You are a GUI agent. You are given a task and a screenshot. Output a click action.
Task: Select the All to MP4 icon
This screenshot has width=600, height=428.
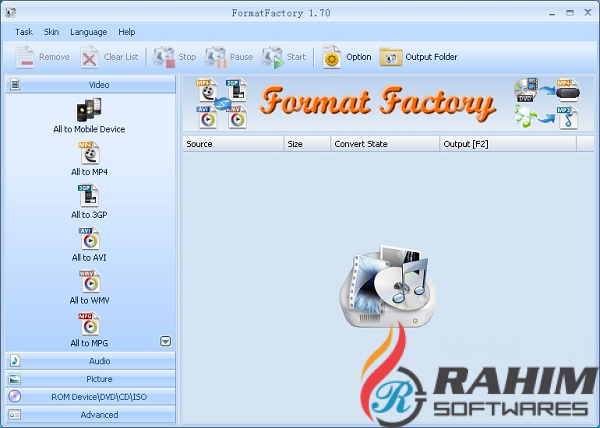point(89,153)
